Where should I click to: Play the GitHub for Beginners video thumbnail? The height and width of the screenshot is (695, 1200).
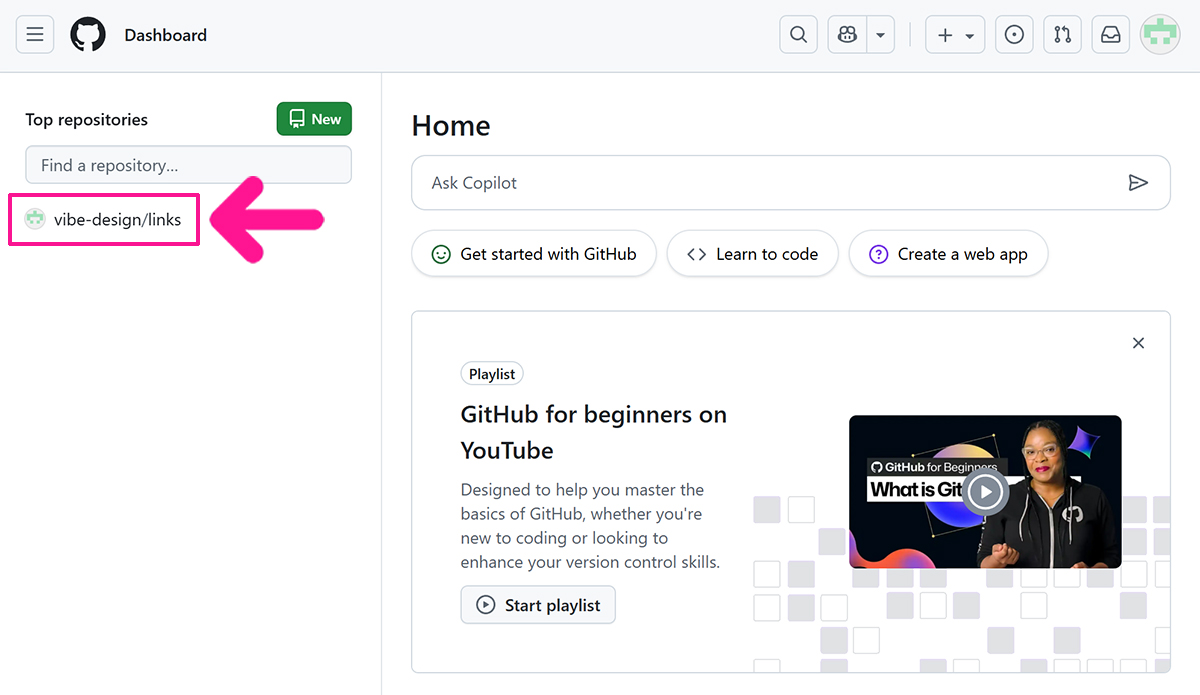click(985, 491)
